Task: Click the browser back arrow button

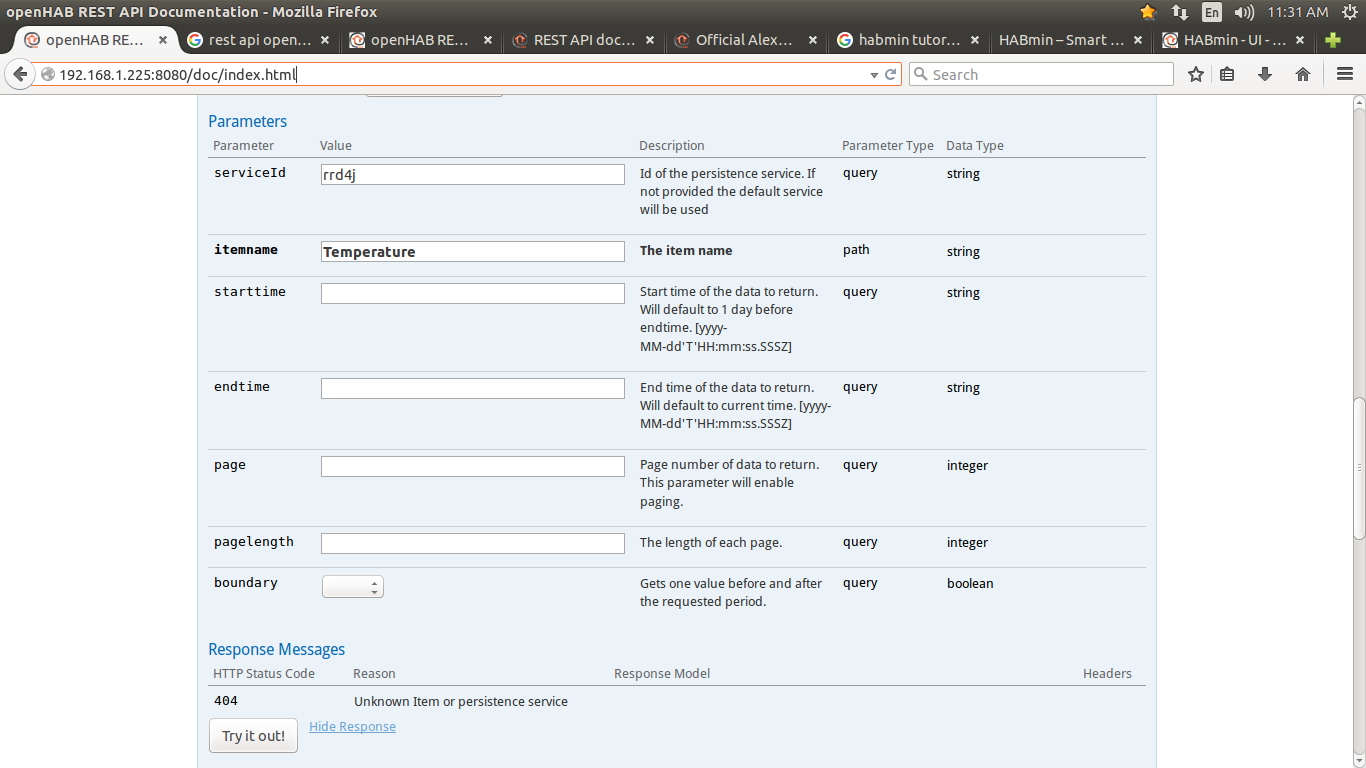Action: (20, 74)
